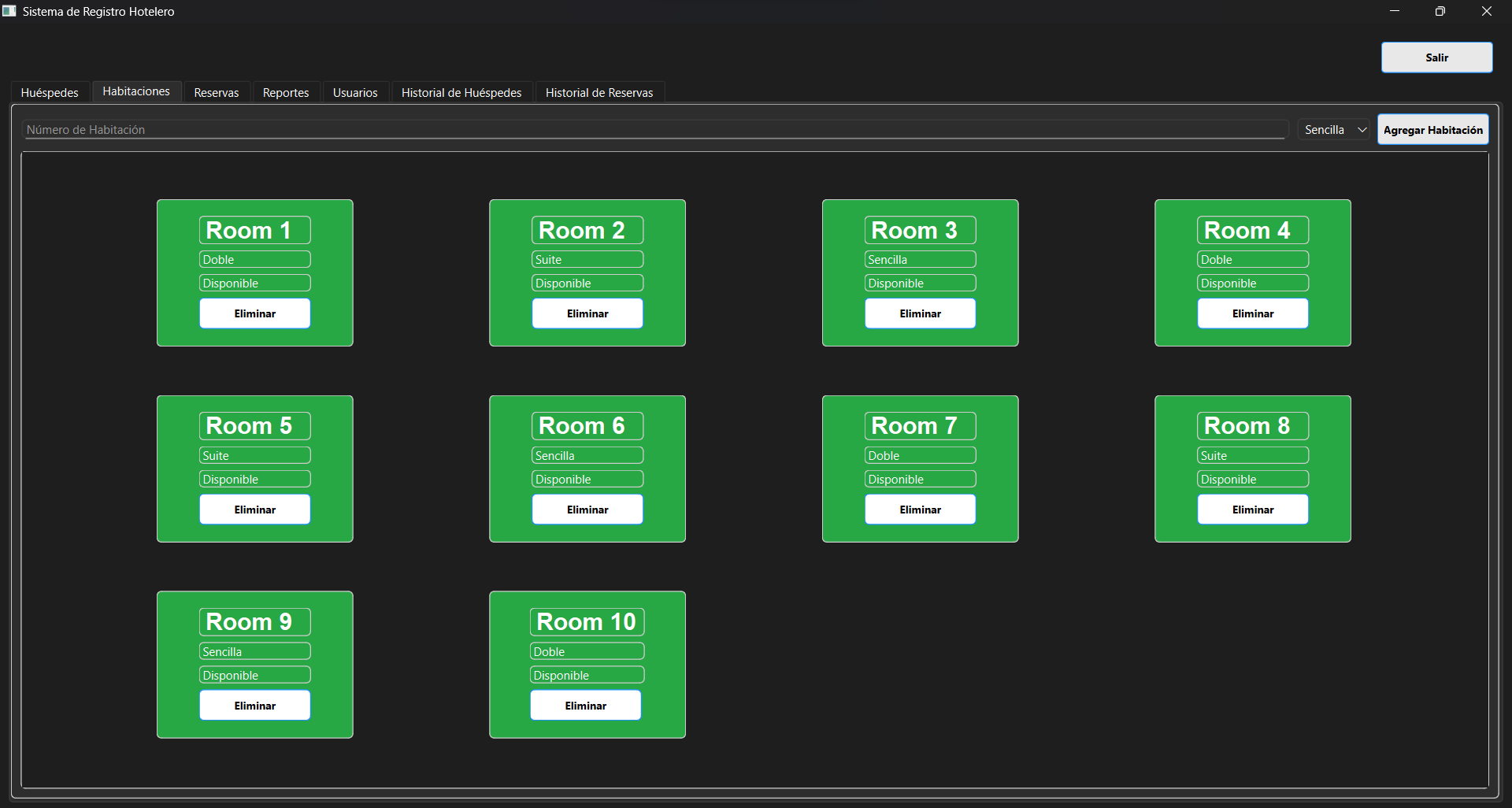Remove Room 10 with Eliminar

click(586, 706)
